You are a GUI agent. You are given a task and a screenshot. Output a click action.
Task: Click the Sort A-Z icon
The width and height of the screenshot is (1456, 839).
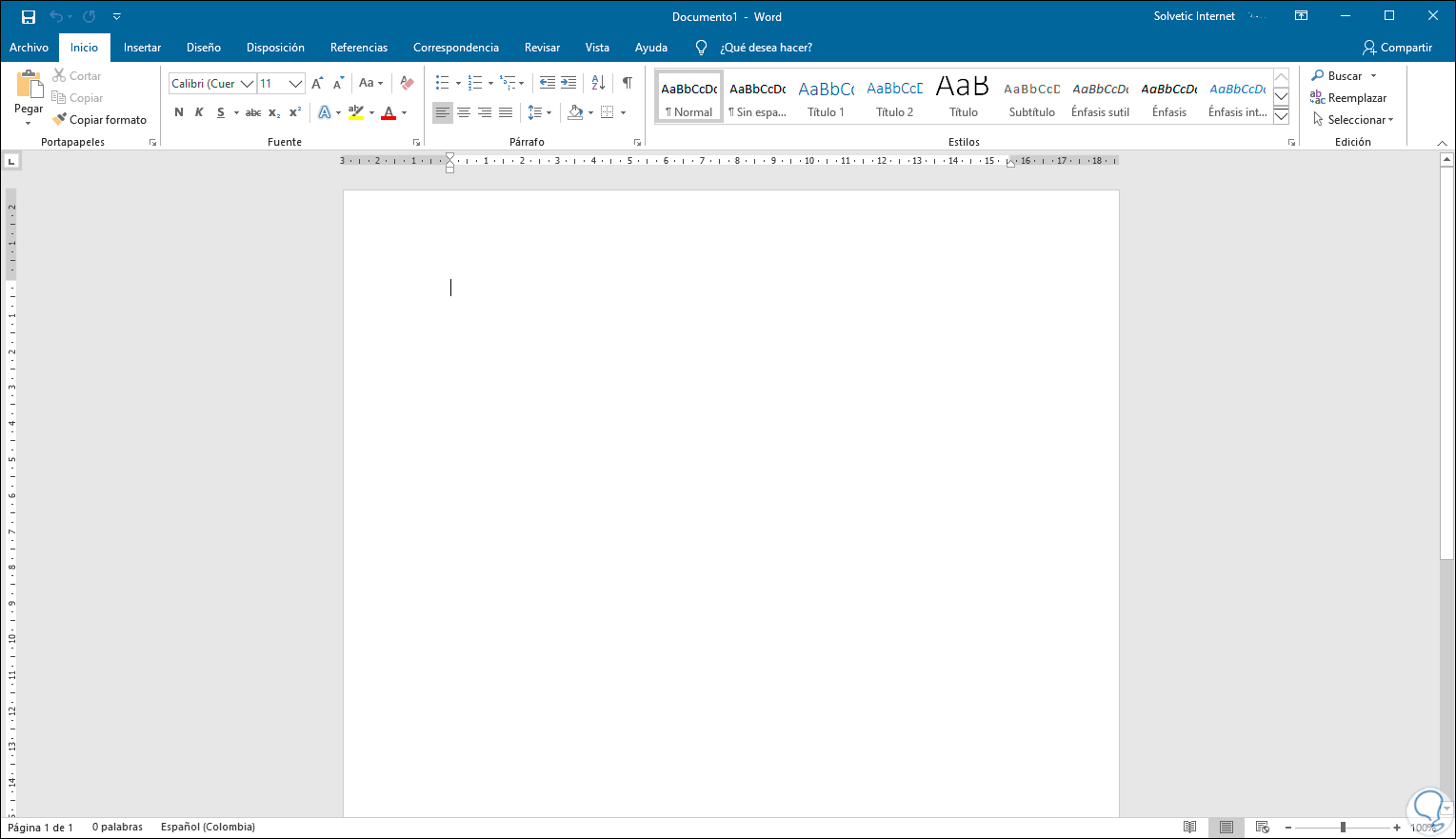598,83
